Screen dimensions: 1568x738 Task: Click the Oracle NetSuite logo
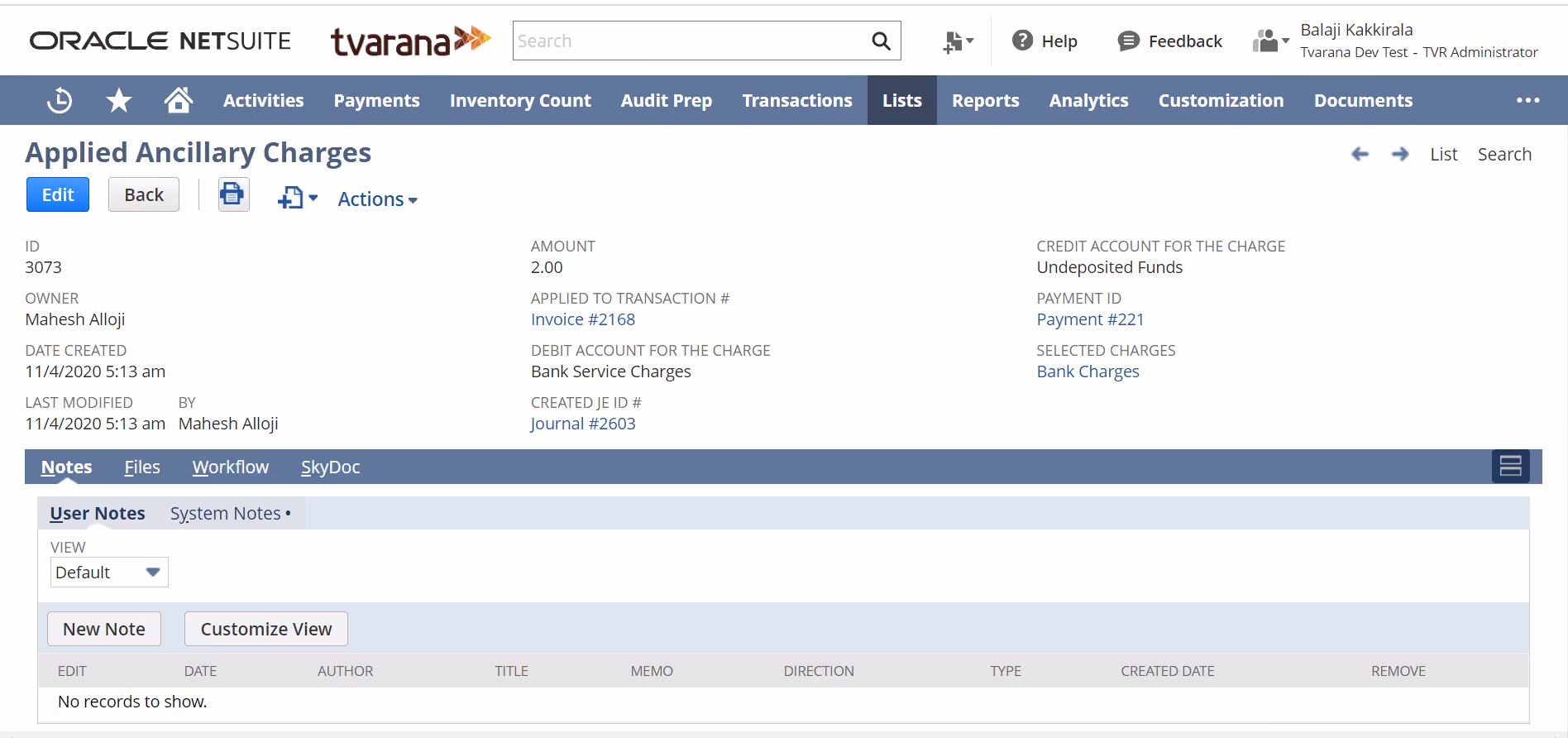160,41
